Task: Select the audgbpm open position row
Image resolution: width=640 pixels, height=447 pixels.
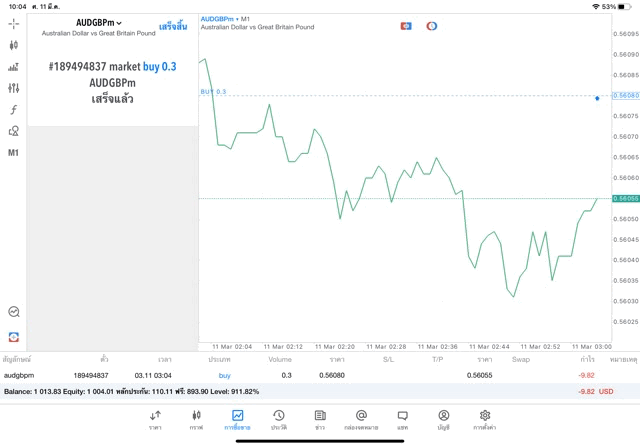Action: [x=300, y=375]
